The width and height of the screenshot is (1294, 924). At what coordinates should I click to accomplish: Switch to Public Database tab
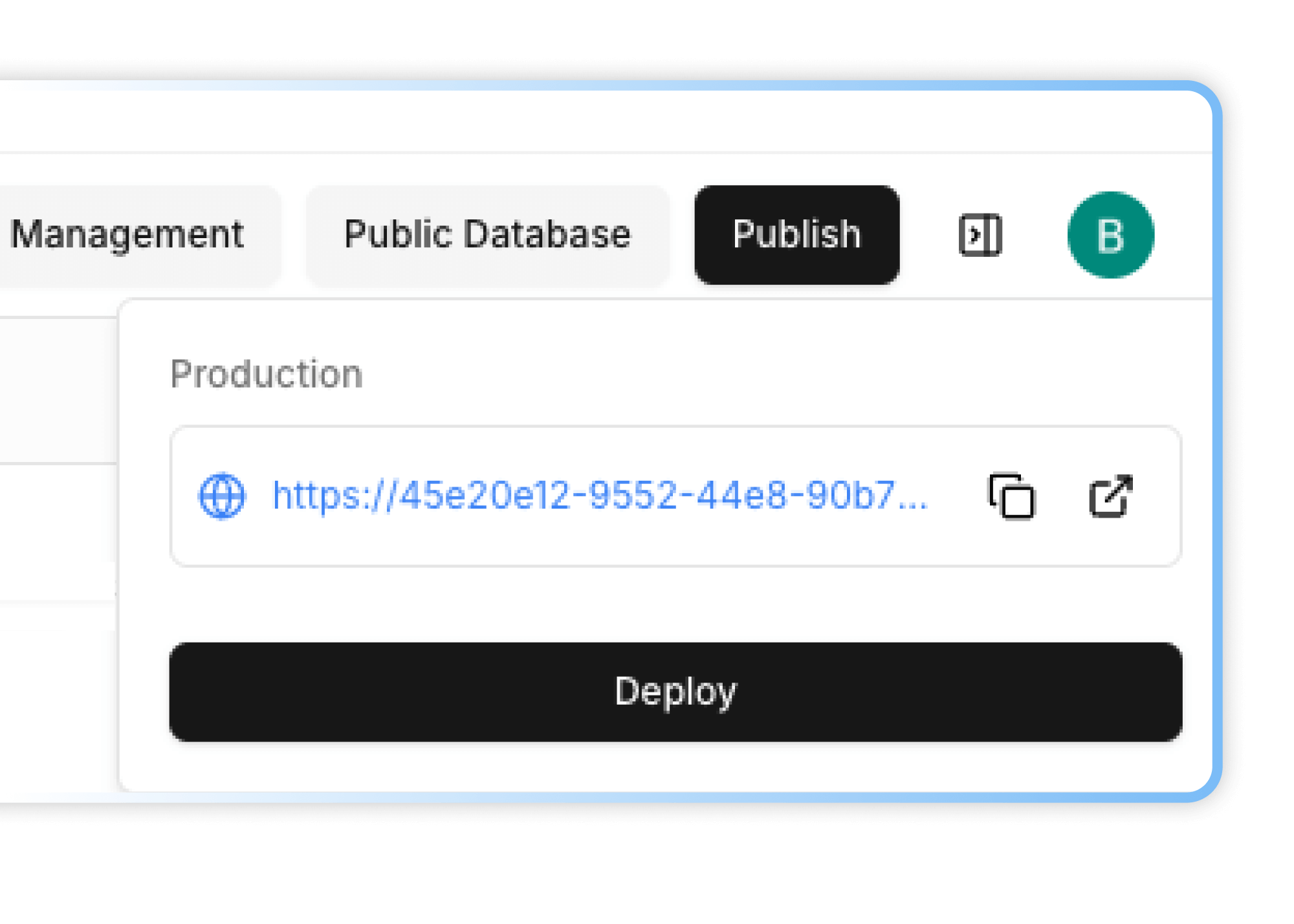coord(487,234)
